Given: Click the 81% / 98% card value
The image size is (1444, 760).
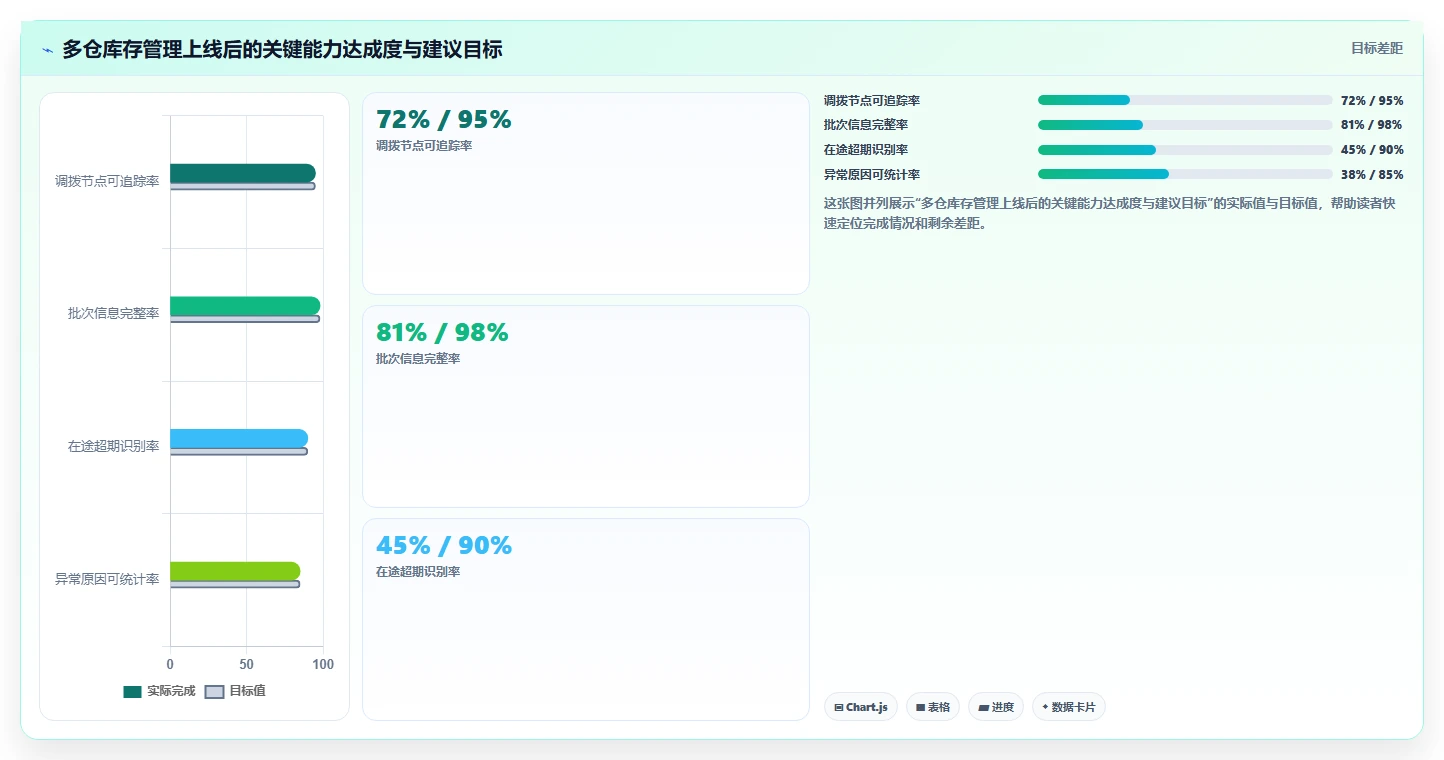Looking at the screenshot, I should coord(442,333).
